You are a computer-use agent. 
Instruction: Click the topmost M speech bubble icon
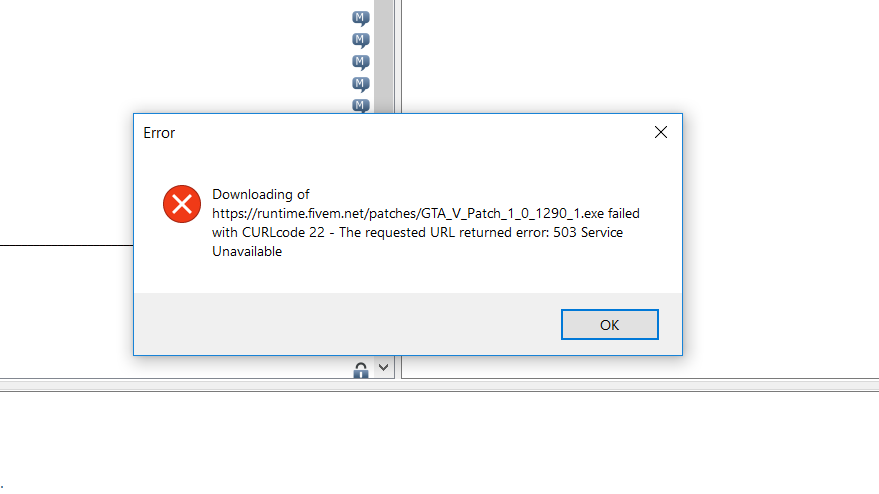point(361,18)
